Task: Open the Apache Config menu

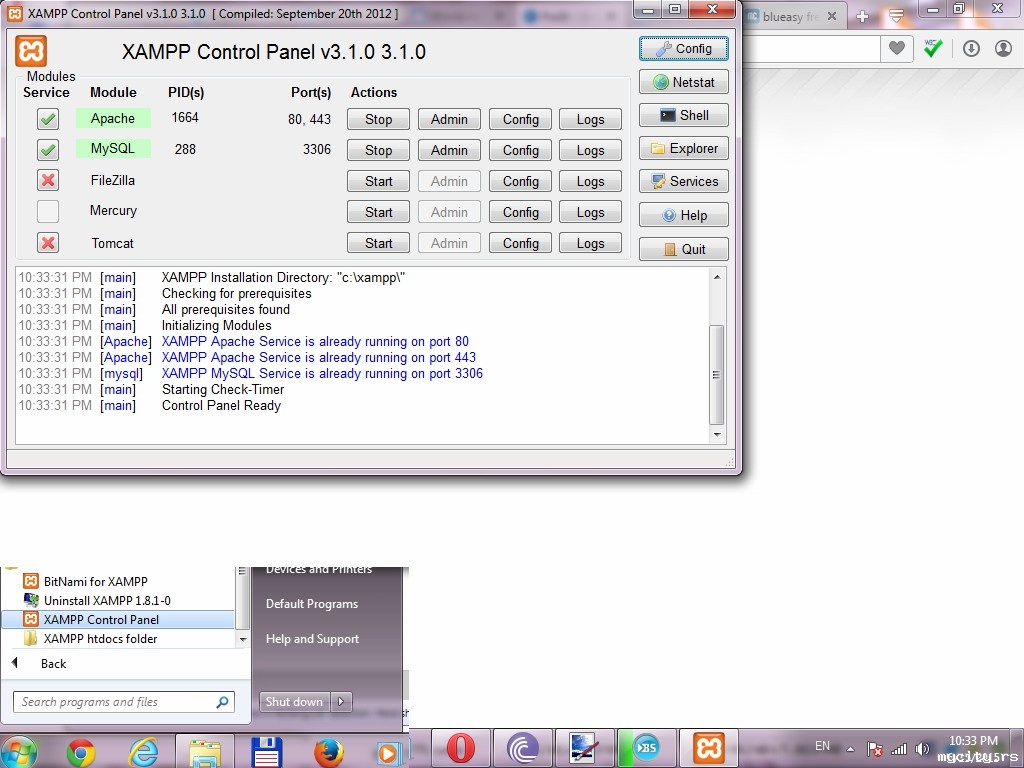Action: click(x=520, y=120)
